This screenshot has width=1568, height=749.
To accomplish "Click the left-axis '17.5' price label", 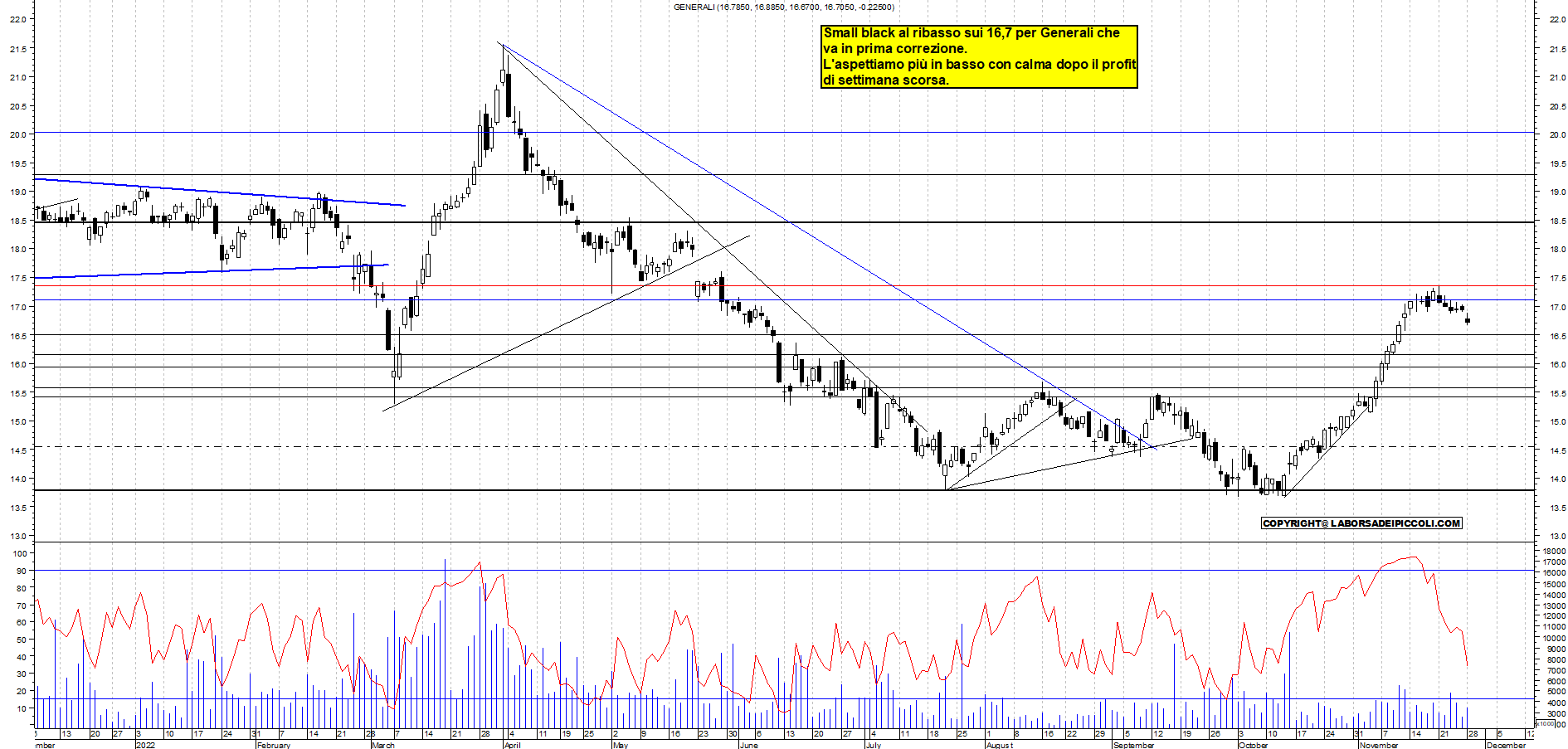I will click(x=17, y=279).
